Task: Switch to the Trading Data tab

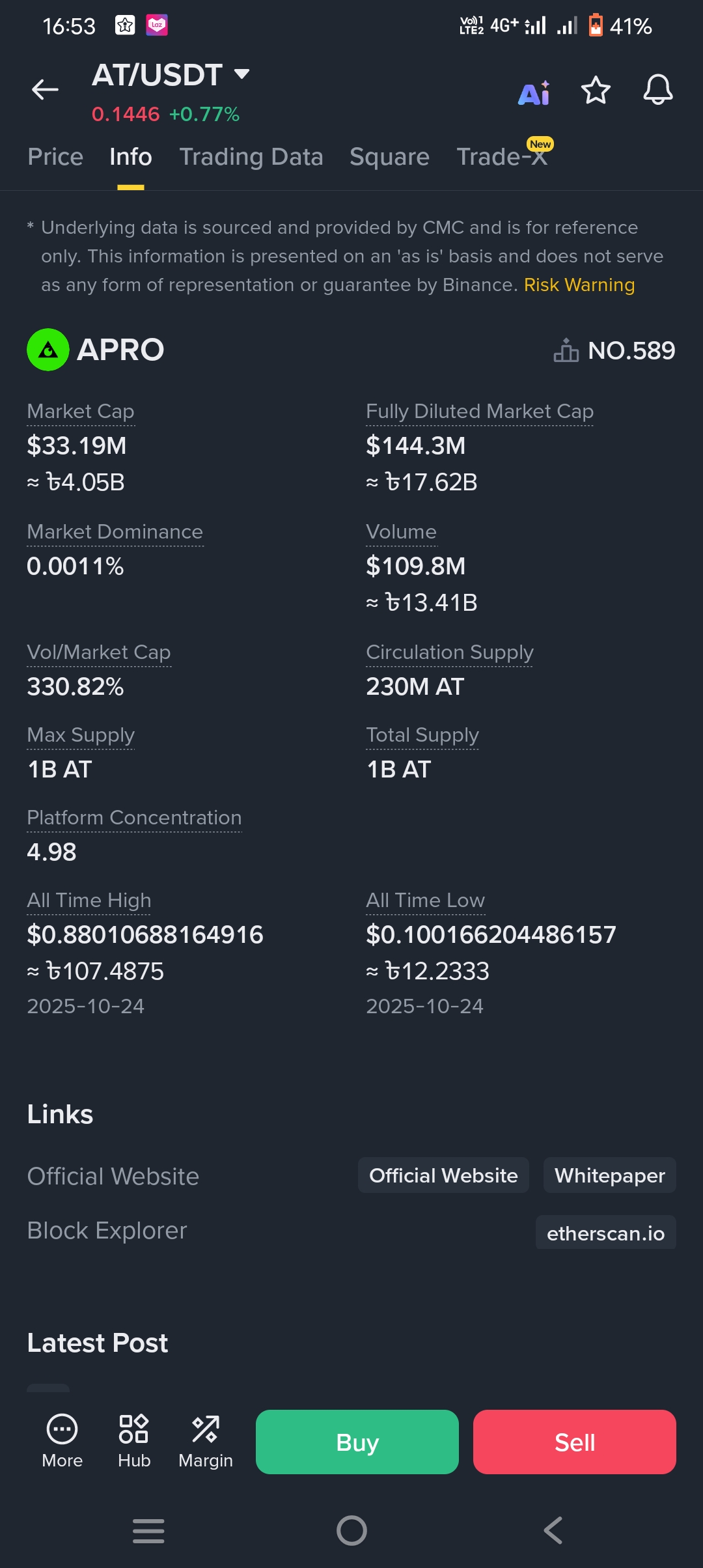Action: pyautogui.click(x=251, y=157)
